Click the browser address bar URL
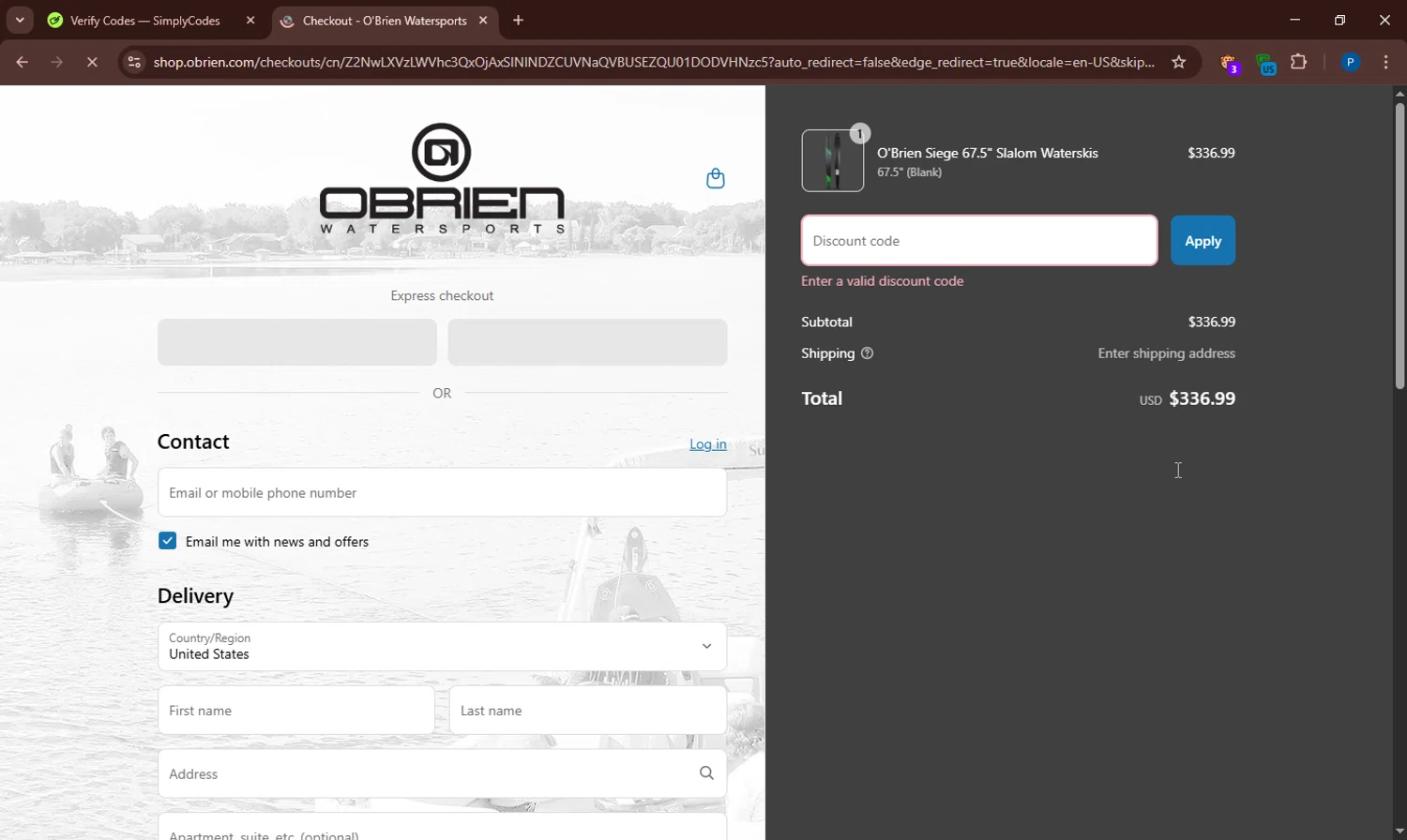The width and height of the screenshot is (1407, 840). tap(654, 63)
